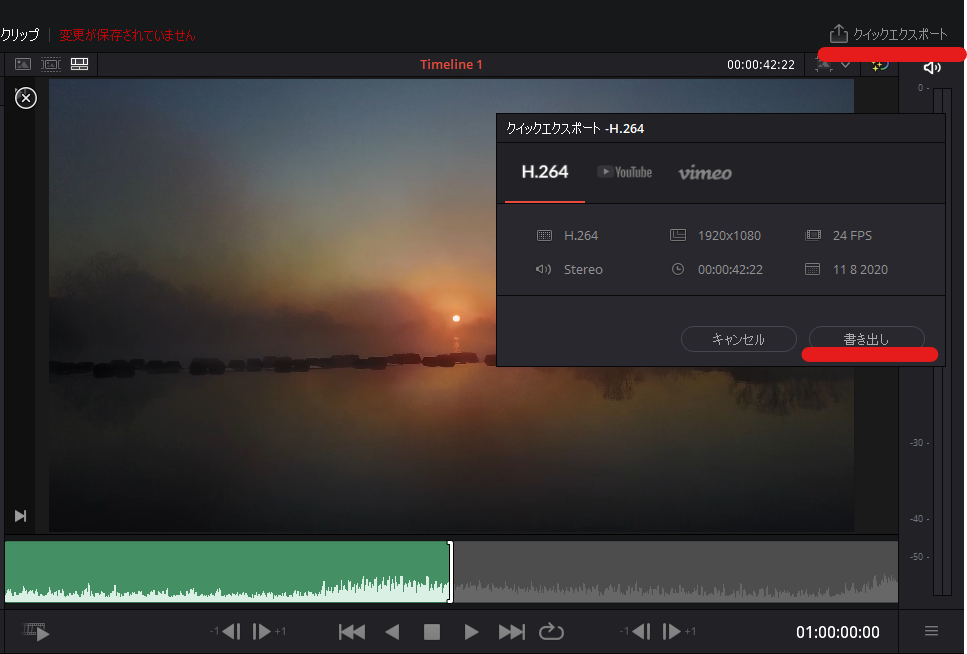This screenshot has height=654, width=967.
Task: Jump to the end of timeline
Action: [511, 632]
